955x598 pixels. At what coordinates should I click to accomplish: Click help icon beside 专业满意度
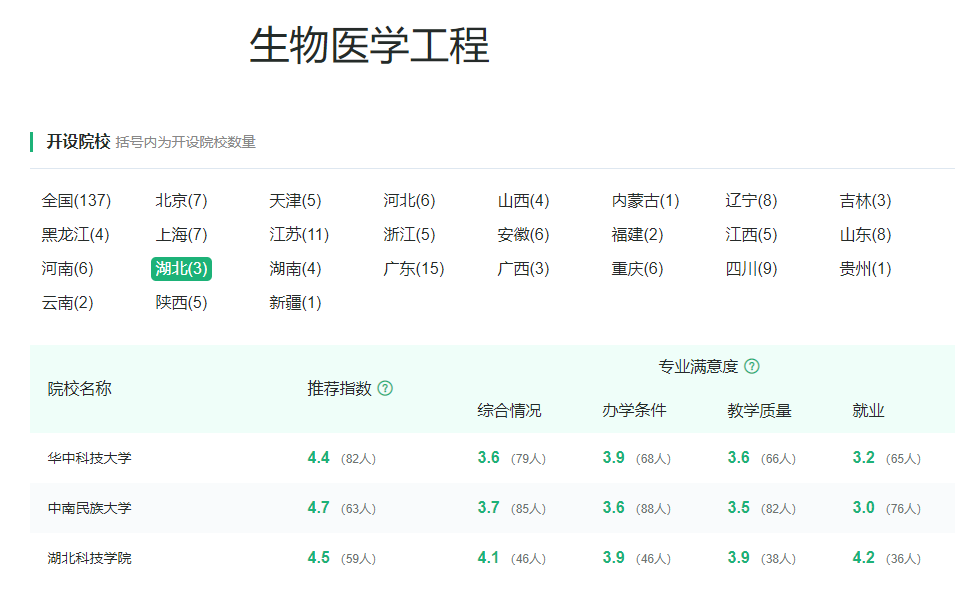click(x=752, y=367)
